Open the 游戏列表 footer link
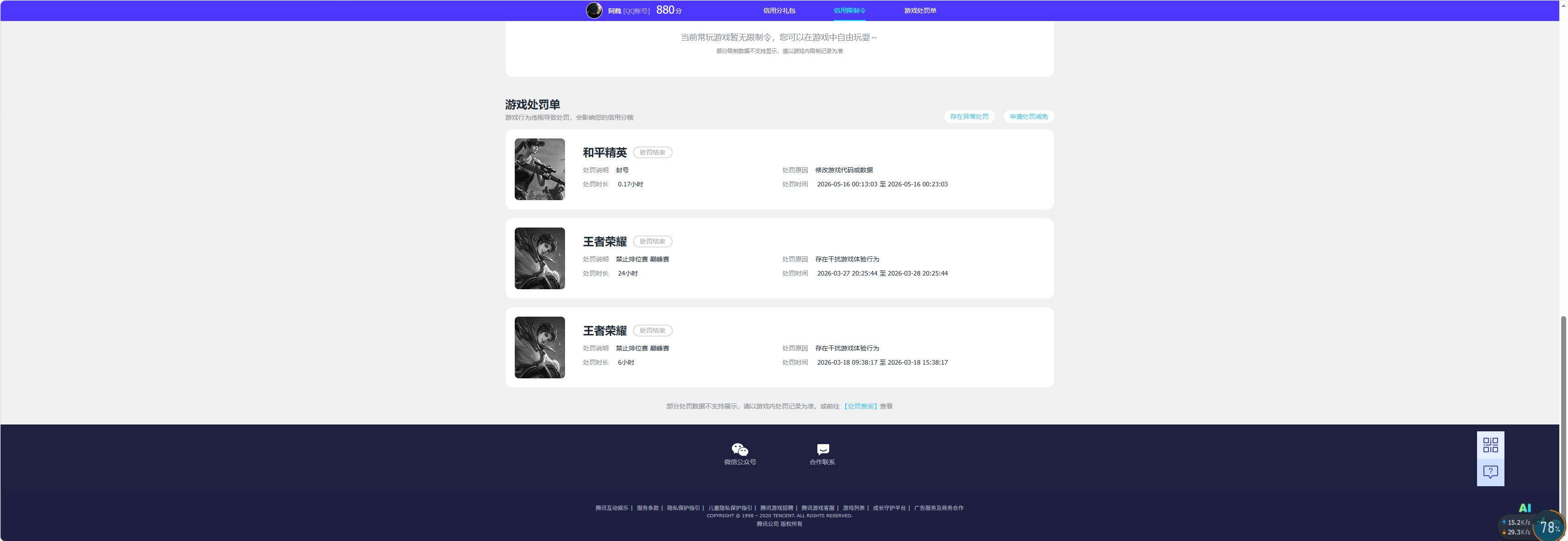This screenshot has height=541, width=1568. tap(854, 508)
